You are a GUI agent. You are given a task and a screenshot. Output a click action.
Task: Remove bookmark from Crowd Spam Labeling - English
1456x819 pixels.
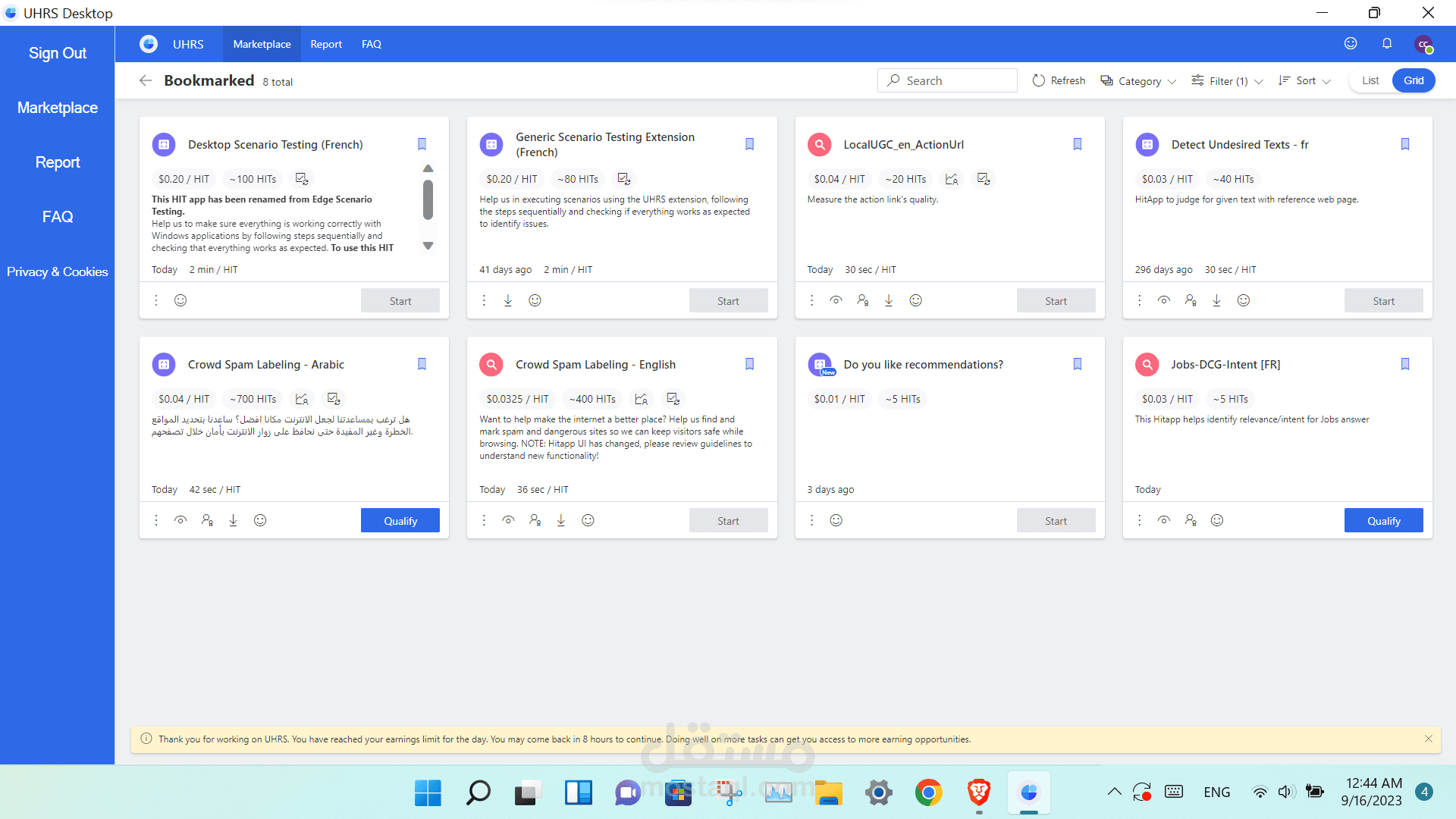[x=750, y=364]
